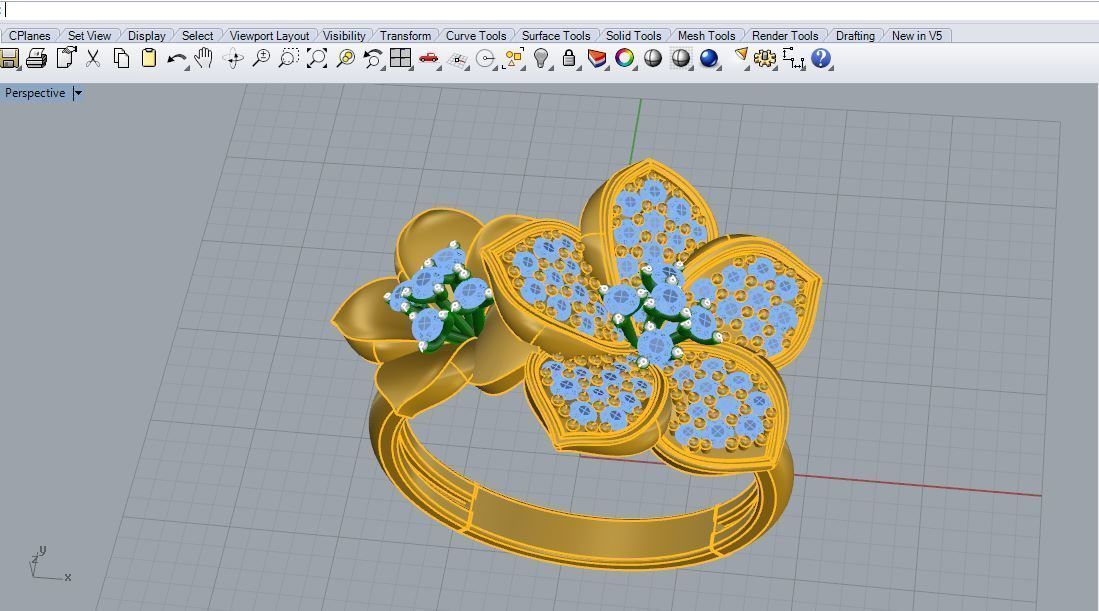Click the Set CPlane grid icon
Viewport: 1099px width, 611px height.
coord(457,60)
